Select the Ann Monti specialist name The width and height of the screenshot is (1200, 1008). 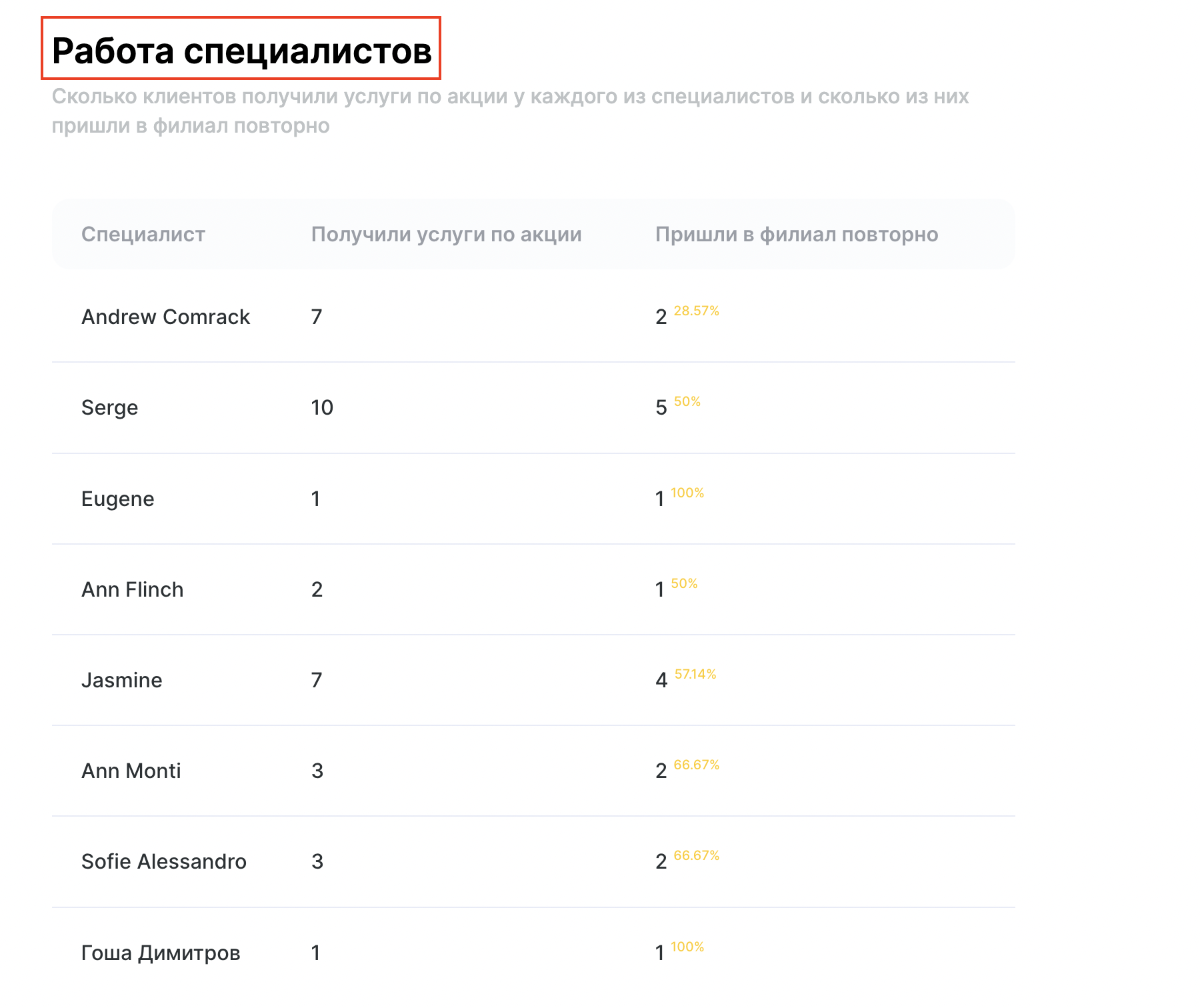click(x=131, y=771)
